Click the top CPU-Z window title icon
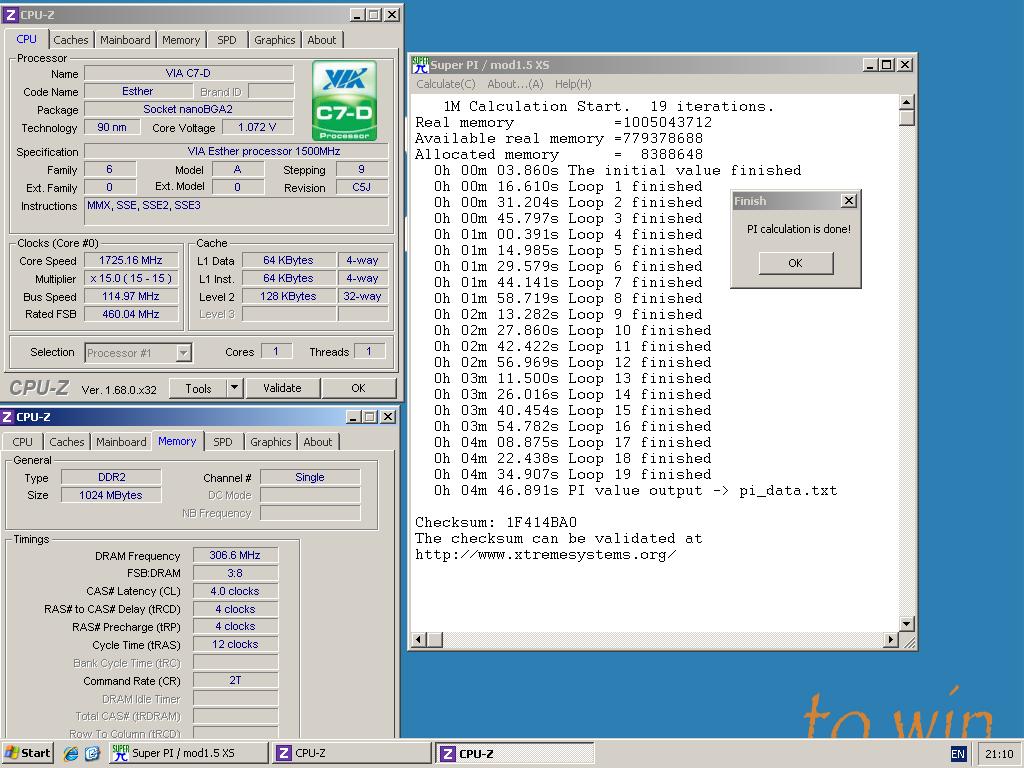The height and width of the screenshot is (768, 1024). [x=10, y=14]
